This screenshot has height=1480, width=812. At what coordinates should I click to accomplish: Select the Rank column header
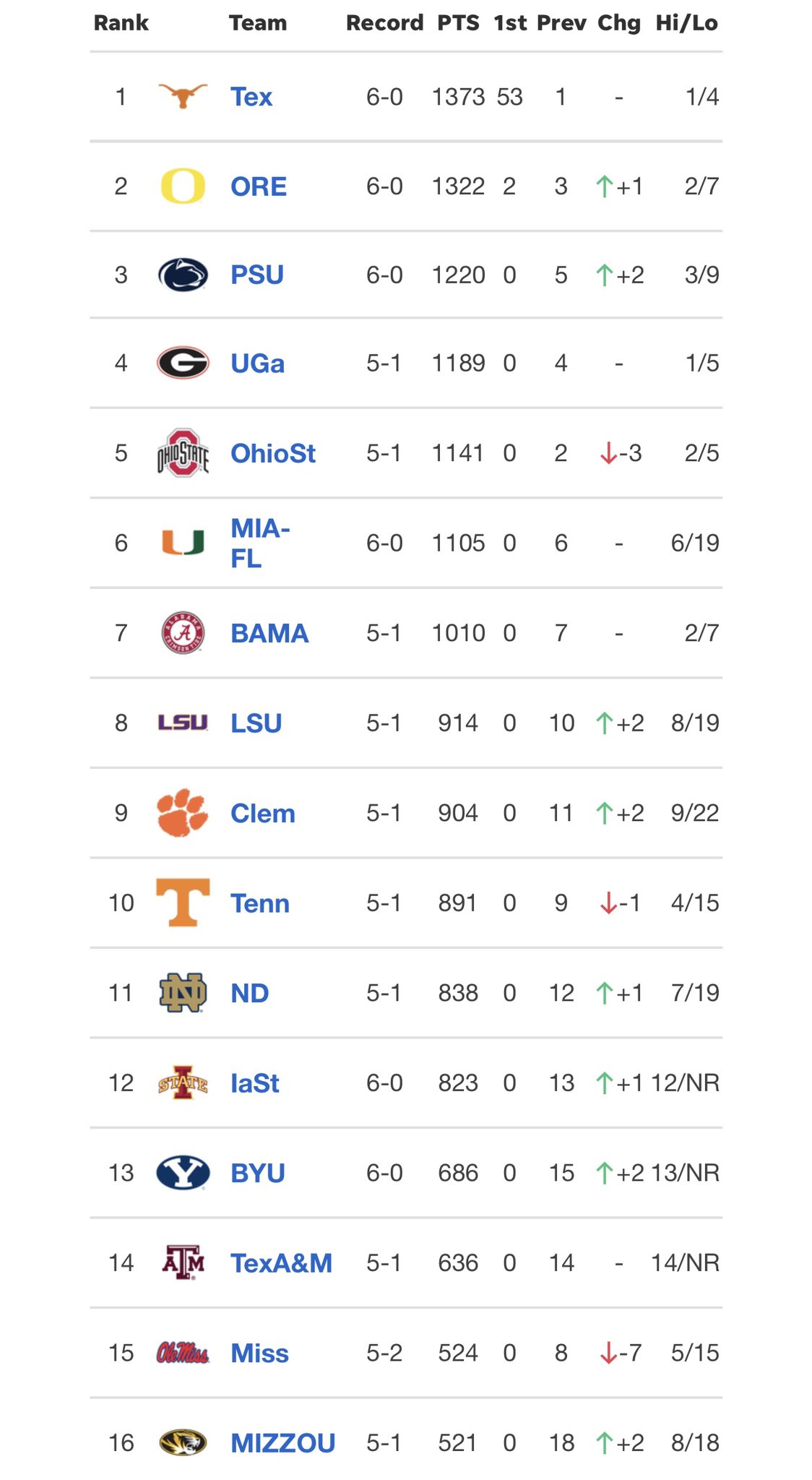121,23
